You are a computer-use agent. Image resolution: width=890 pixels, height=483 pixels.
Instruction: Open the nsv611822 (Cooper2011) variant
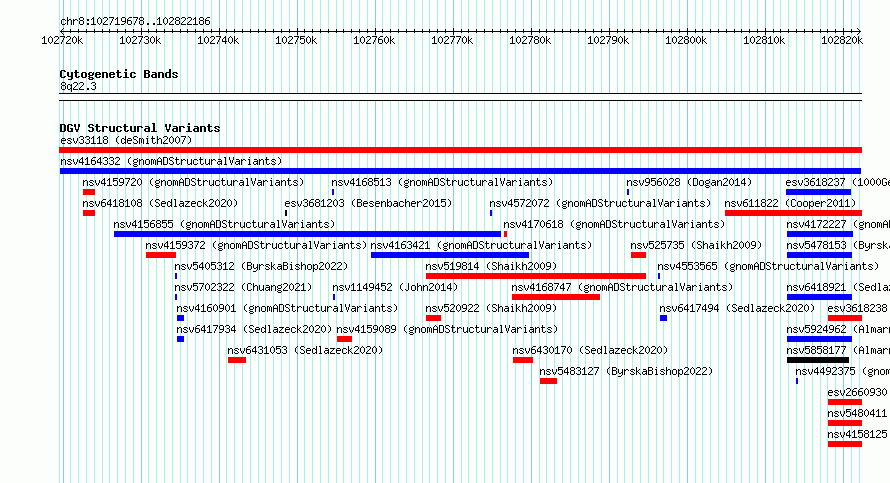click(791, 203)
